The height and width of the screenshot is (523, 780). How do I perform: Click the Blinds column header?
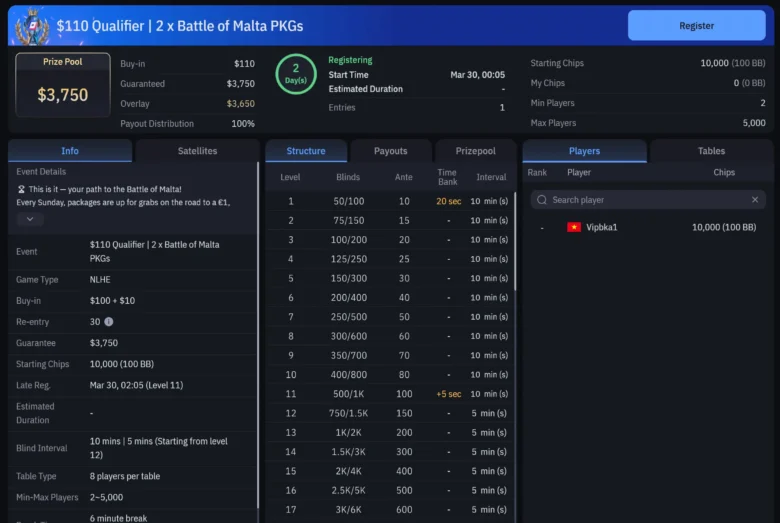click(x=348, y=177)
